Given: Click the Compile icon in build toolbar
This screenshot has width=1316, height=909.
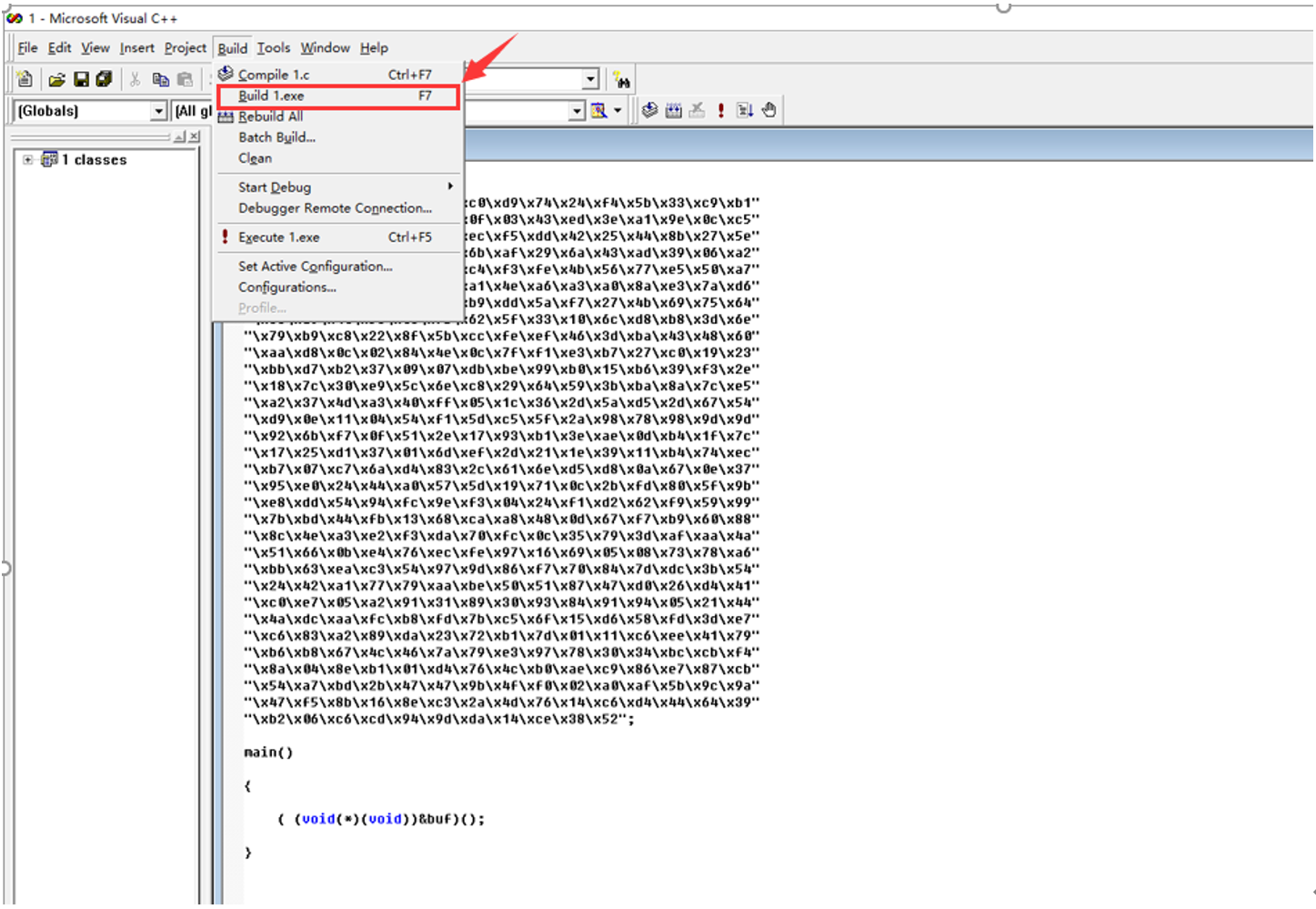Looking at the screenshot, I should [649, 110].
